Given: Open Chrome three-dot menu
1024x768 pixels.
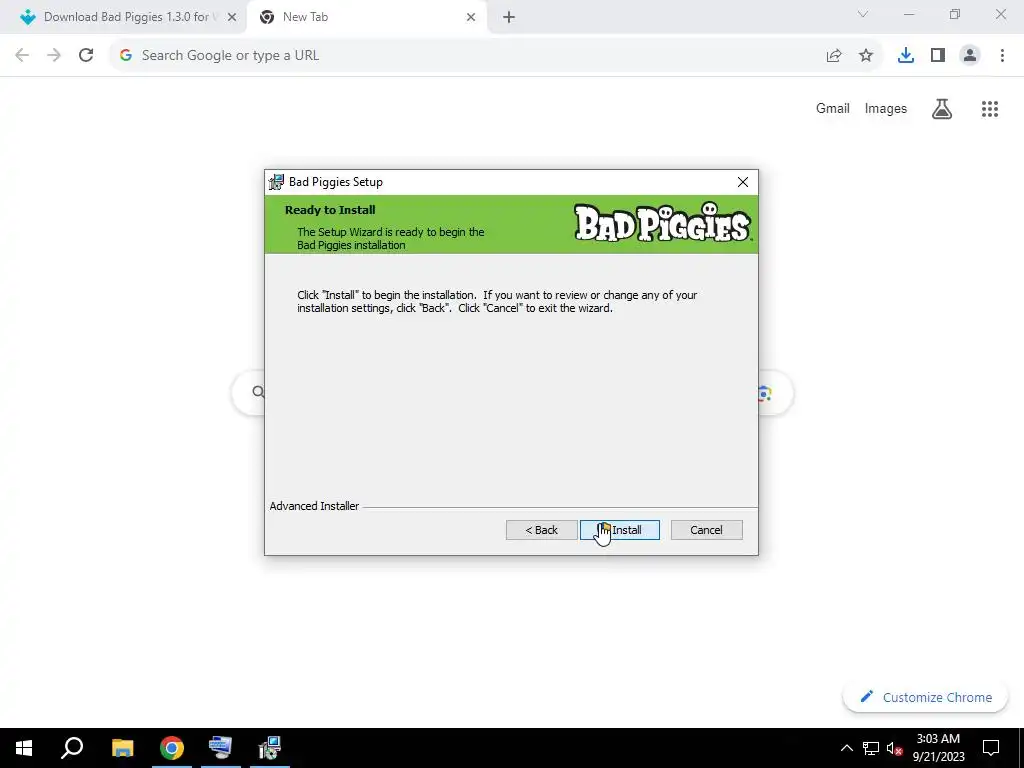Looking at the screenshot, I should 1002,56.
